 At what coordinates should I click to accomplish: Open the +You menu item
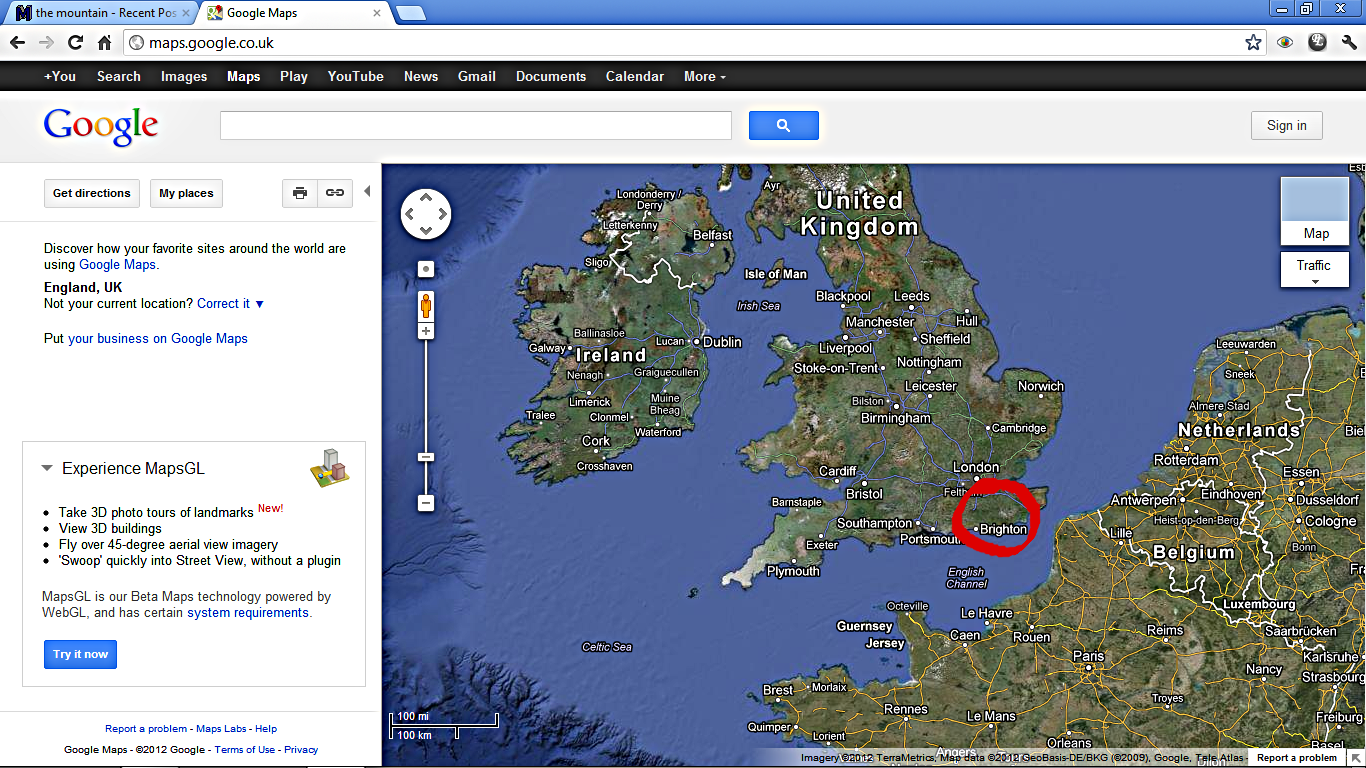pyautogui.click(x=60, y=76)
